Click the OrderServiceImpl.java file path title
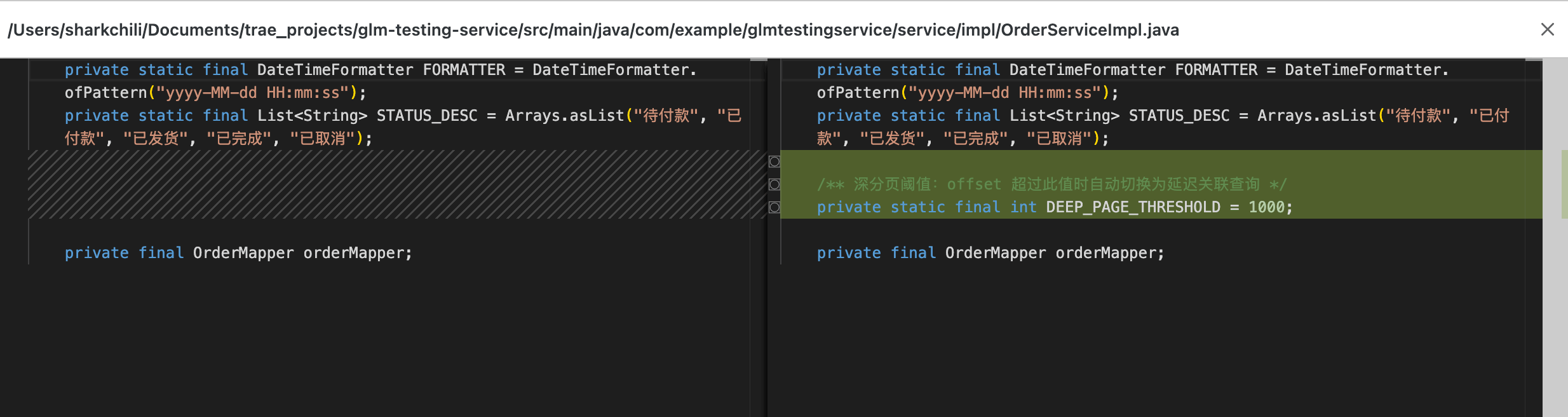The height and width of the screenshot is (417, 1568). [x=593, y=30]
